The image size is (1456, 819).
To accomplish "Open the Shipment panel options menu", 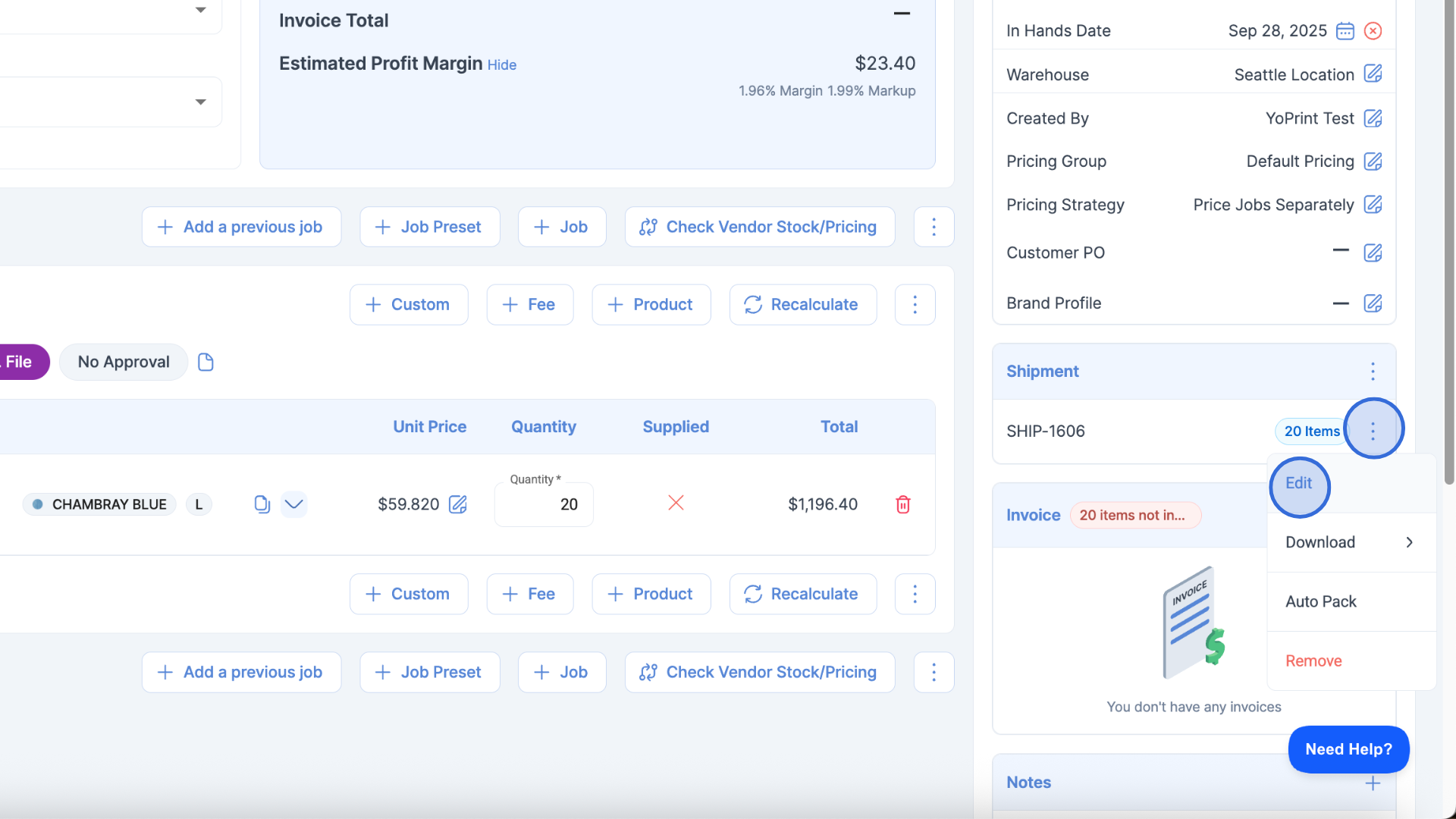I will coord(1373,372).
